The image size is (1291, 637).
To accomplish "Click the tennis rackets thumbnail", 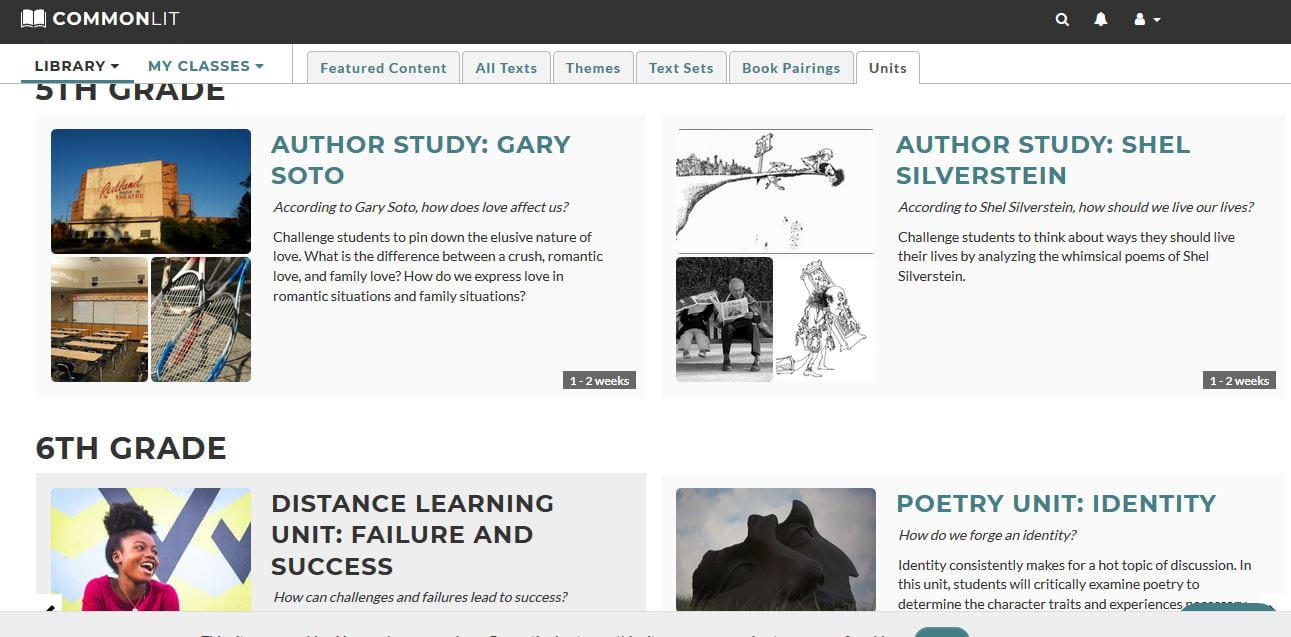I will click(201, 319).
